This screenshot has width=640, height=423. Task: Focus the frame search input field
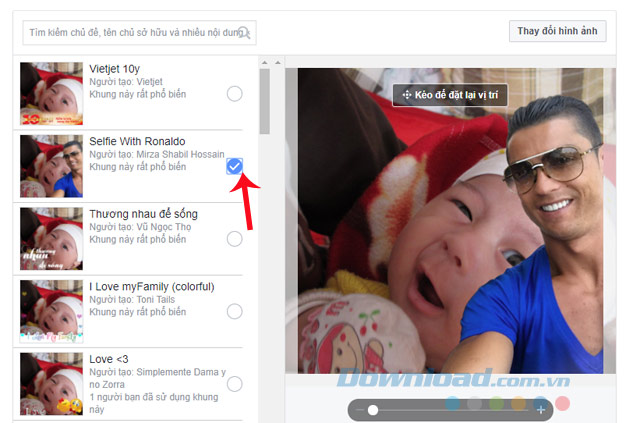(x=139, y=33)
